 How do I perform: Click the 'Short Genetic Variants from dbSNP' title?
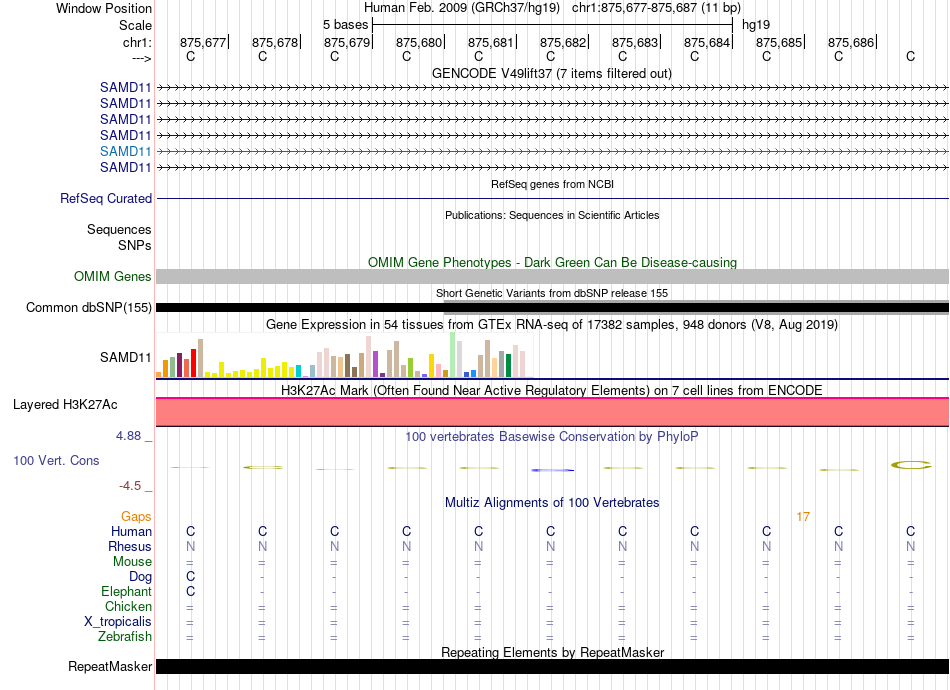coord(552,293)
